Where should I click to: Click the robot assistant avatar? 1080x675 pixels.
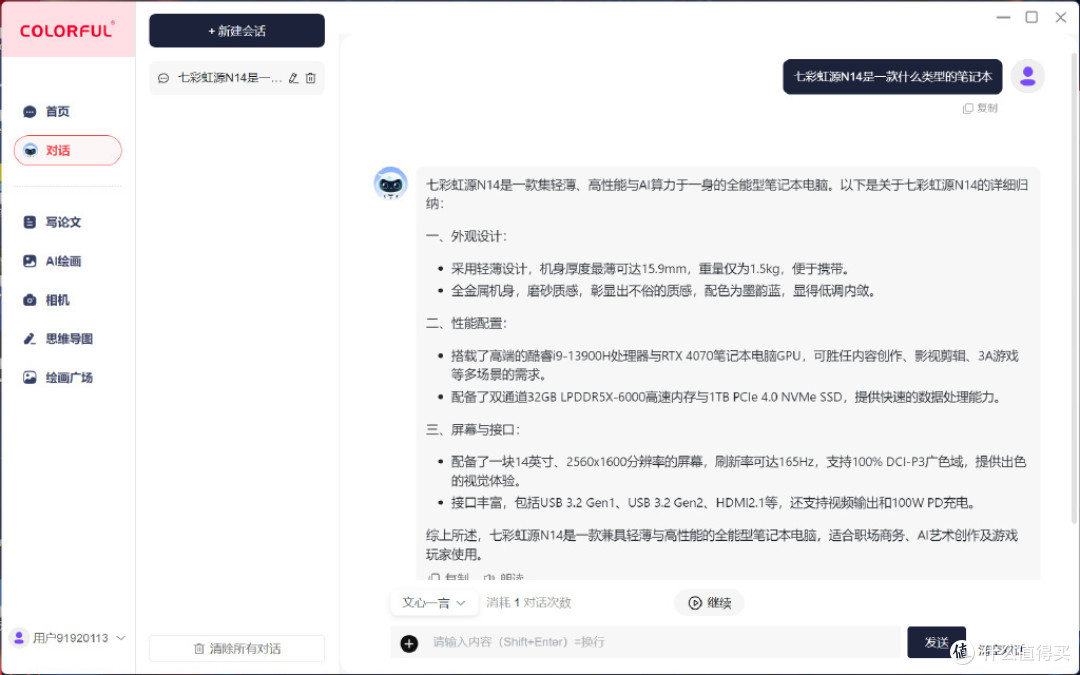pos(391,184)
